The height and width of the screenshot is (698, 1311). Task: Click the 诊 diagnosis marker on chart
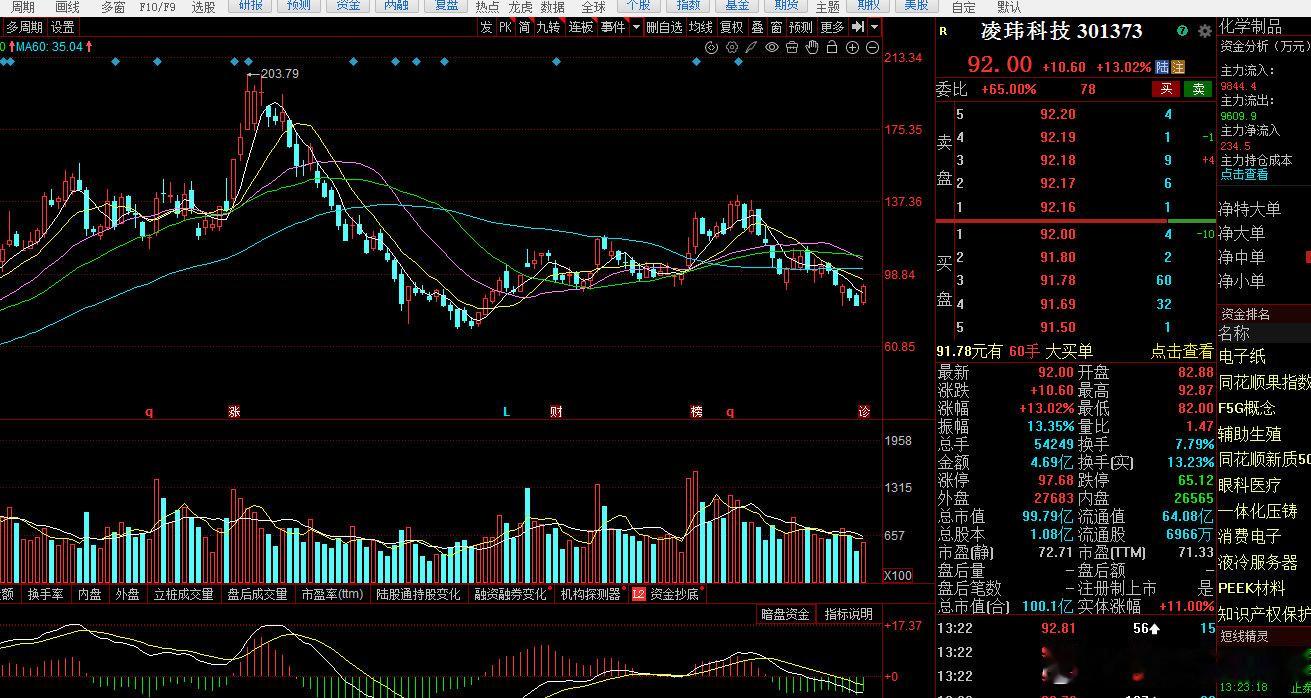[x=864, y=412]
